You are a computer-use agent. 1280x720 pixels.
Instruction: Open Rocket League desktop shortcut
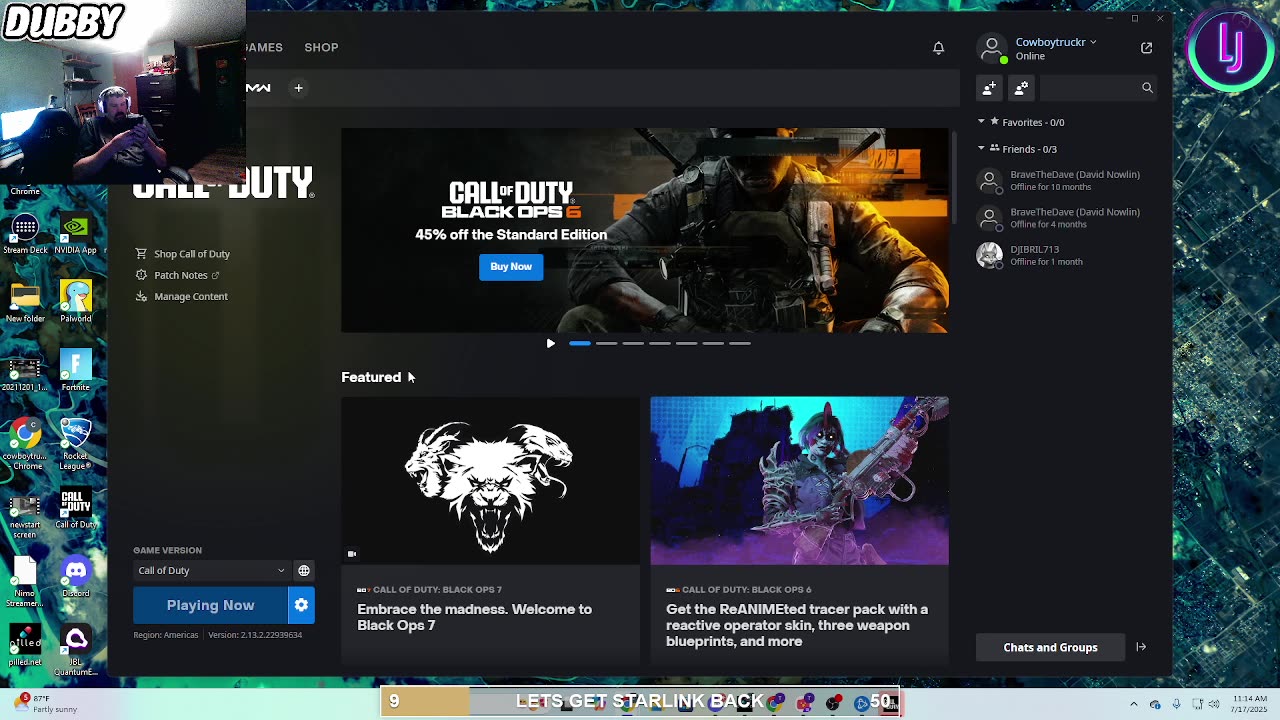pyautogui.click(x=75, y=444)
